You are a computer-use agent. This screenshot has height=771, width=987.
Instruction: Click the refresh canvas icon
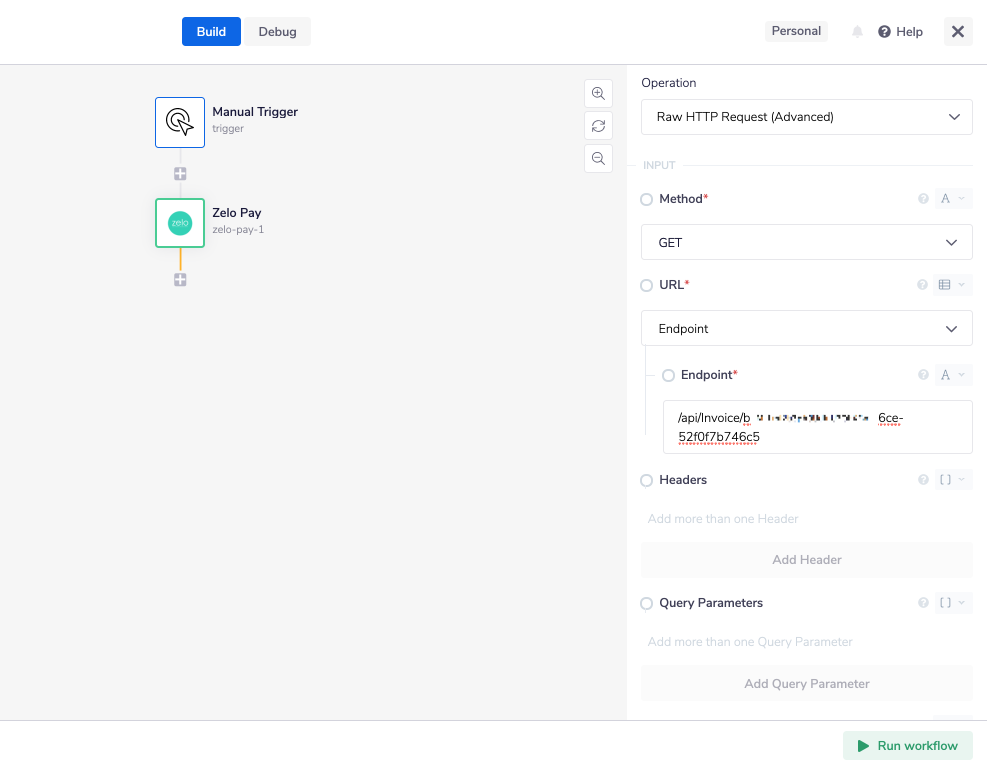pos(598,126)
